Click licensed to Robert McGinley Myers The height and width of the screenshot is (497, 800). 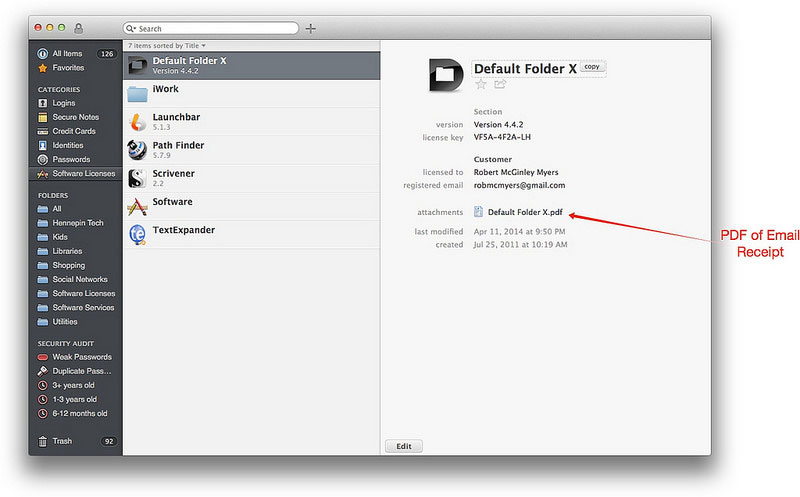pos(516,172)
